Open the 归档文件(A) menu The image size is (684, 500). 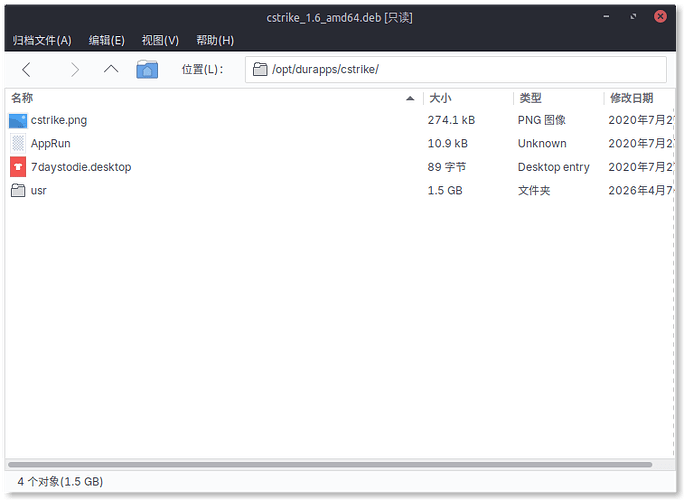(x=42, y=40)
